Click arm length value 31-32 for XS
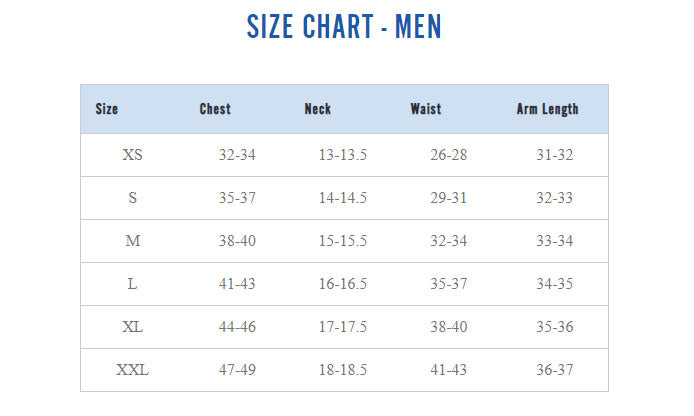This screenshot has width=694, height=416. (x=555, y=155)
